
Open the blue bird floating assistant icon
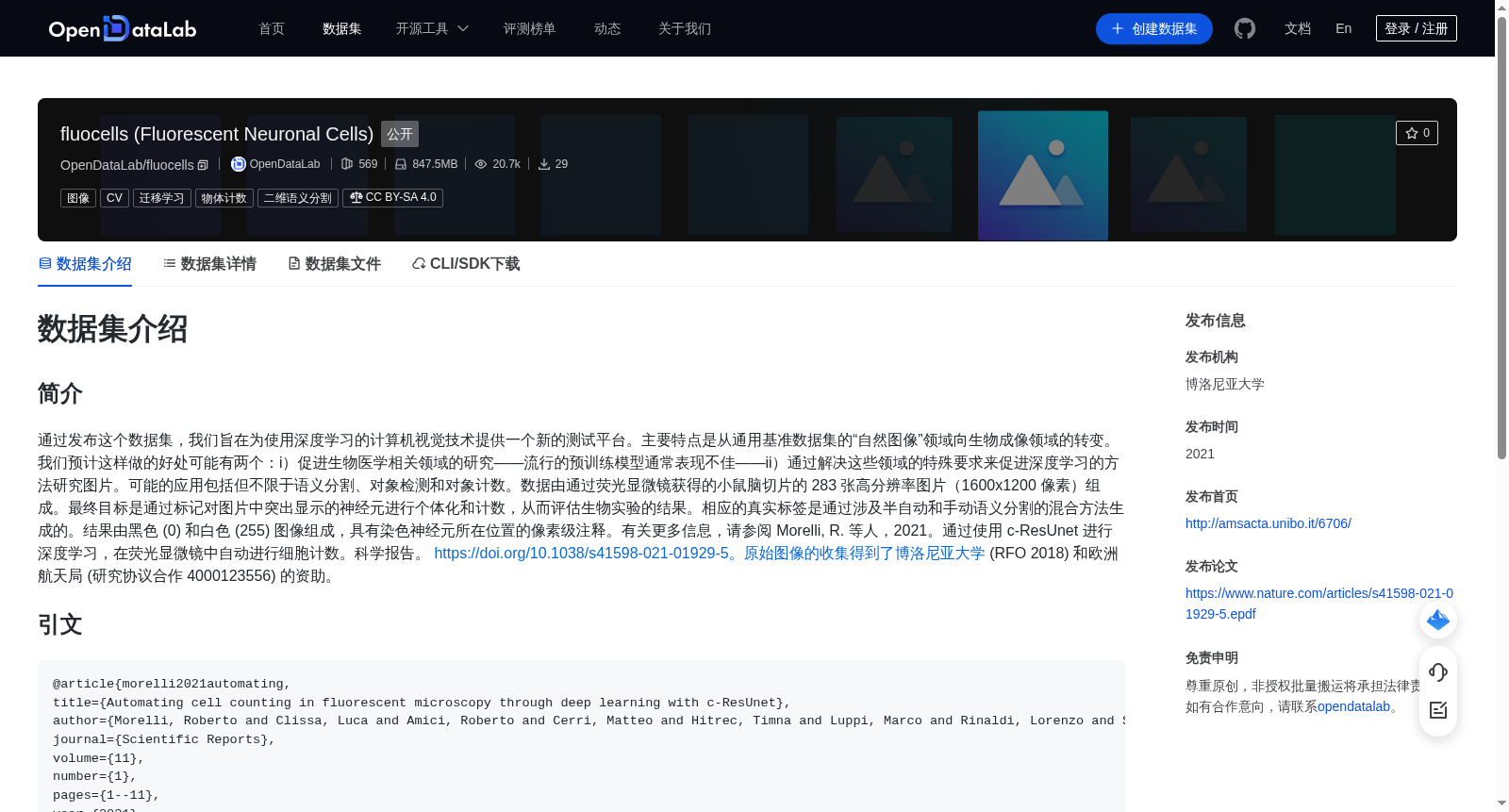(x=1438, y=620)
